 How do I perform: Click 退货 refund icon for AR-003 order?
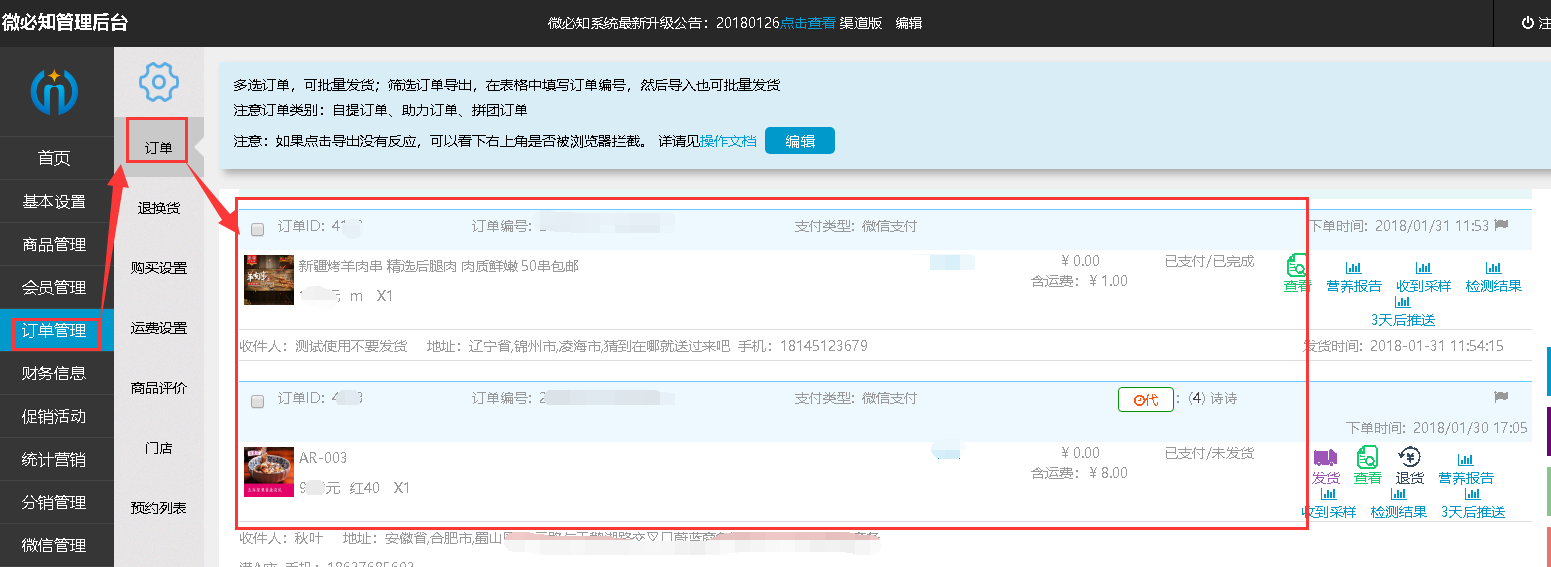point(1409,467)
